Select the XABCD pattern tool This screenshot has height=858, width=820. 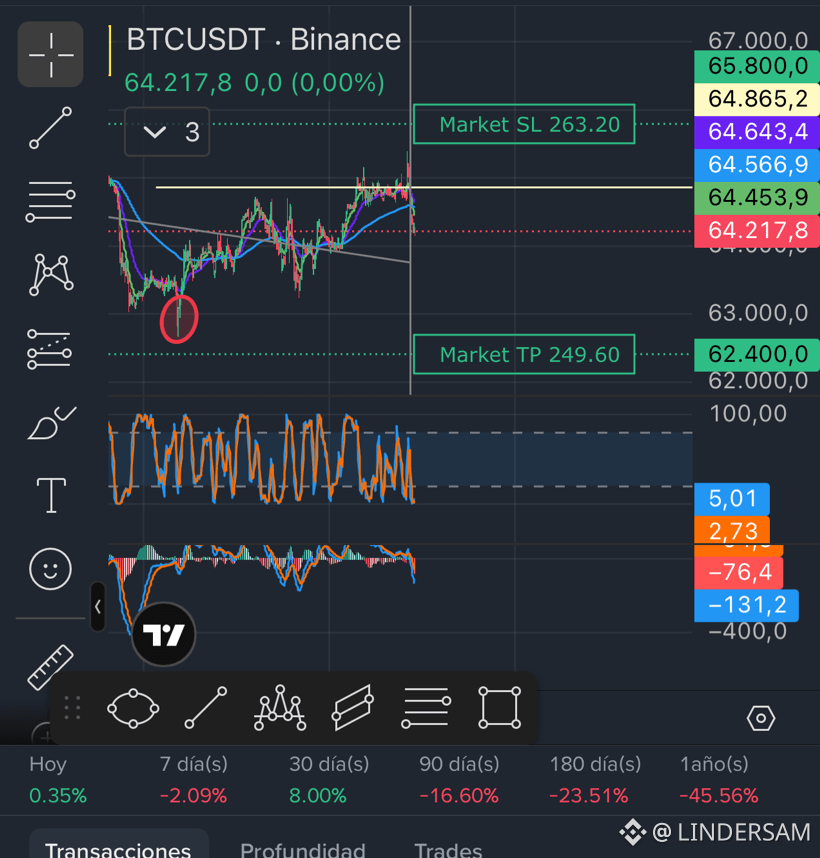click(50, 275)
